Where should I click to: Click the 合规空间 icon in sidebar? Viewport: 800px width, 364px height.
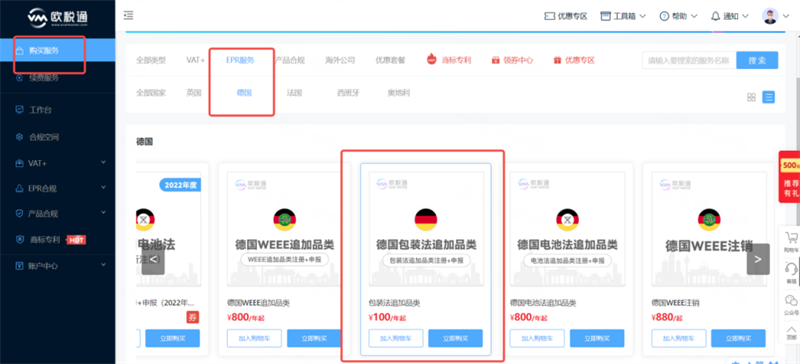19,137
